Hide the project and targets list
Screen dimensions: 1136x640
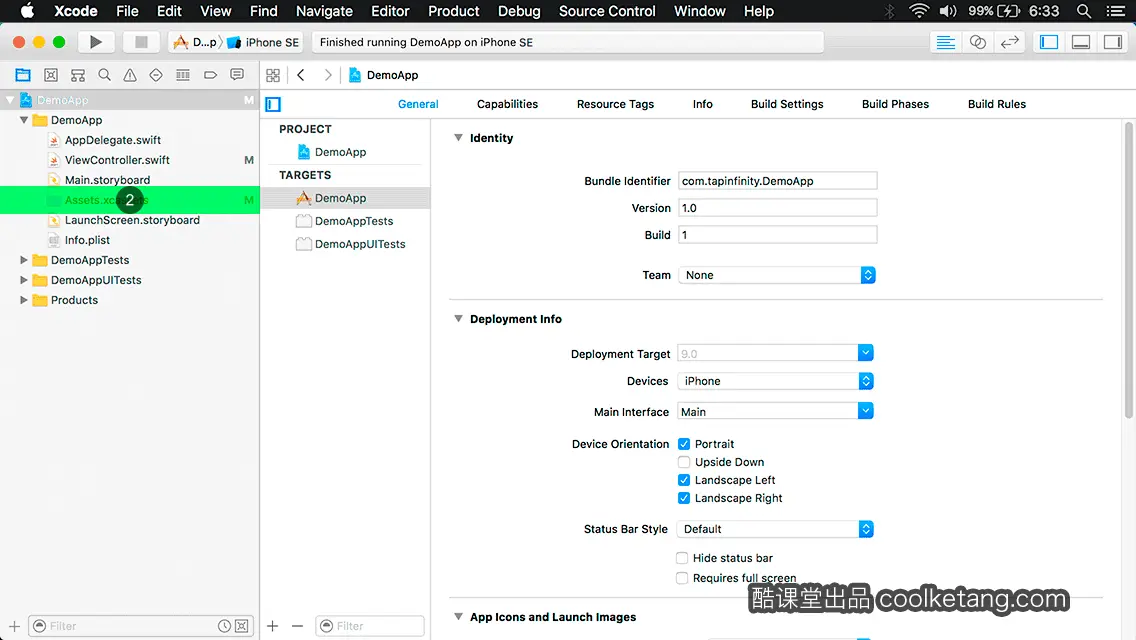(273, 104)
